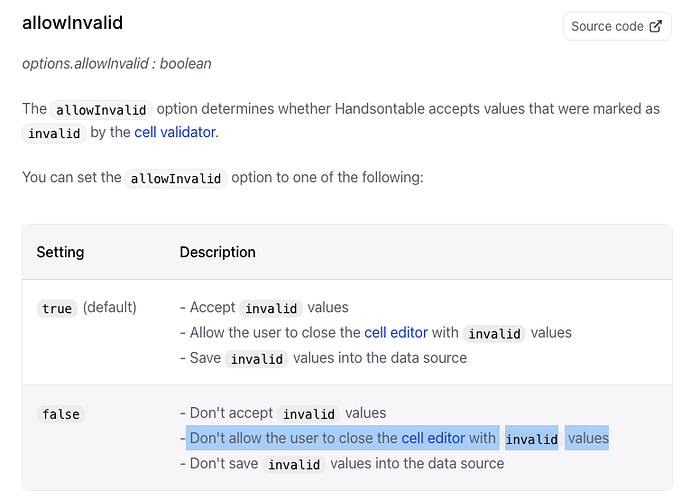
Task: Click the options.allowInvalid : boolean type text
Action: [x=117, y=64]
